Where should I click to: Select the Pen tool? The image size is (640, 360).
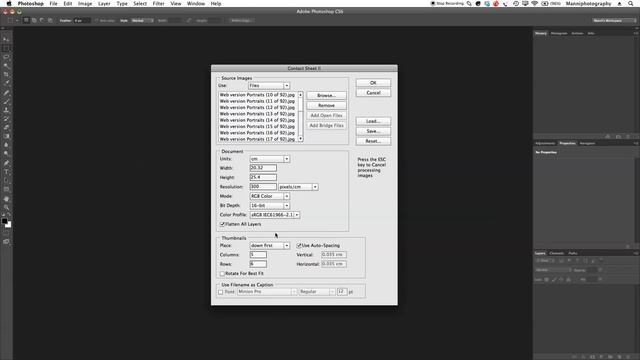click(x=6, y=163)
